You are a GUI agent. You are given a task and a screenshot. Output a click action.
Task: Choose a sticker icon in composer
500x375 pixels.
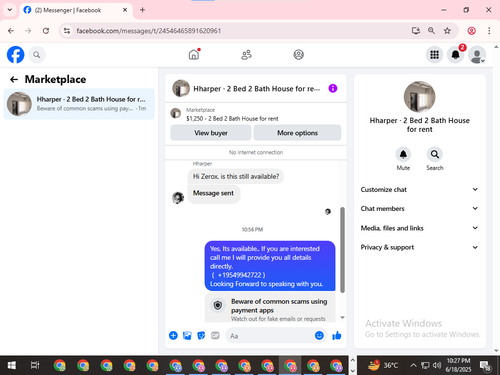point(201,335)
